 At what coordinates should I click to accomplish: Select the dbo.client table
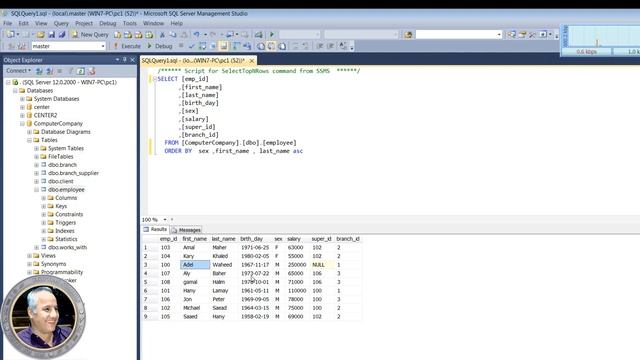pyautogui.click(x=60, y=181)
